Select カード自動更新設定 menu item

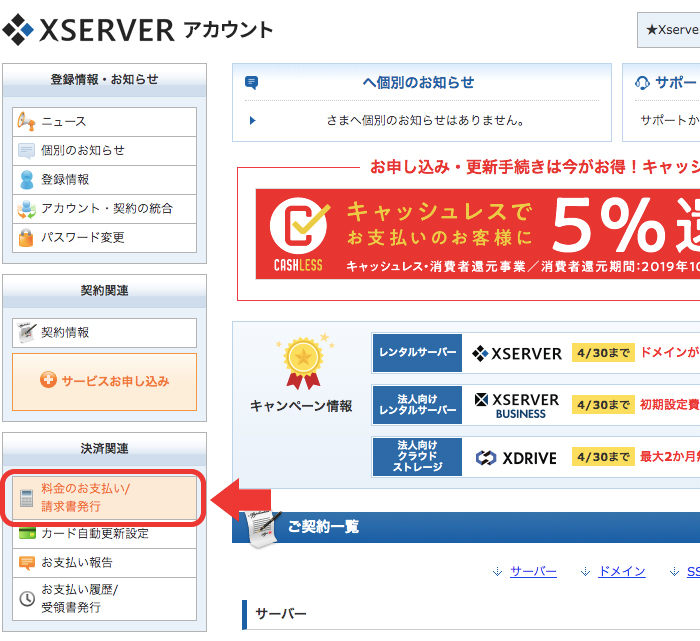[x=104, y=534]
